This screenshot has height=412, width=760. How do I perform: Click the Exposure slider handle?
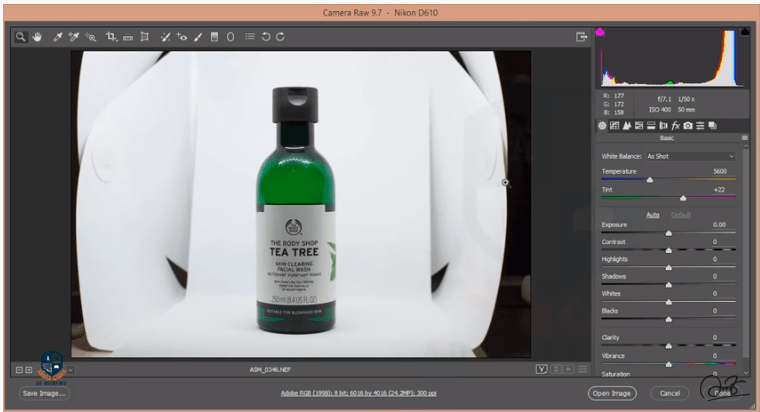pos(668,233)
